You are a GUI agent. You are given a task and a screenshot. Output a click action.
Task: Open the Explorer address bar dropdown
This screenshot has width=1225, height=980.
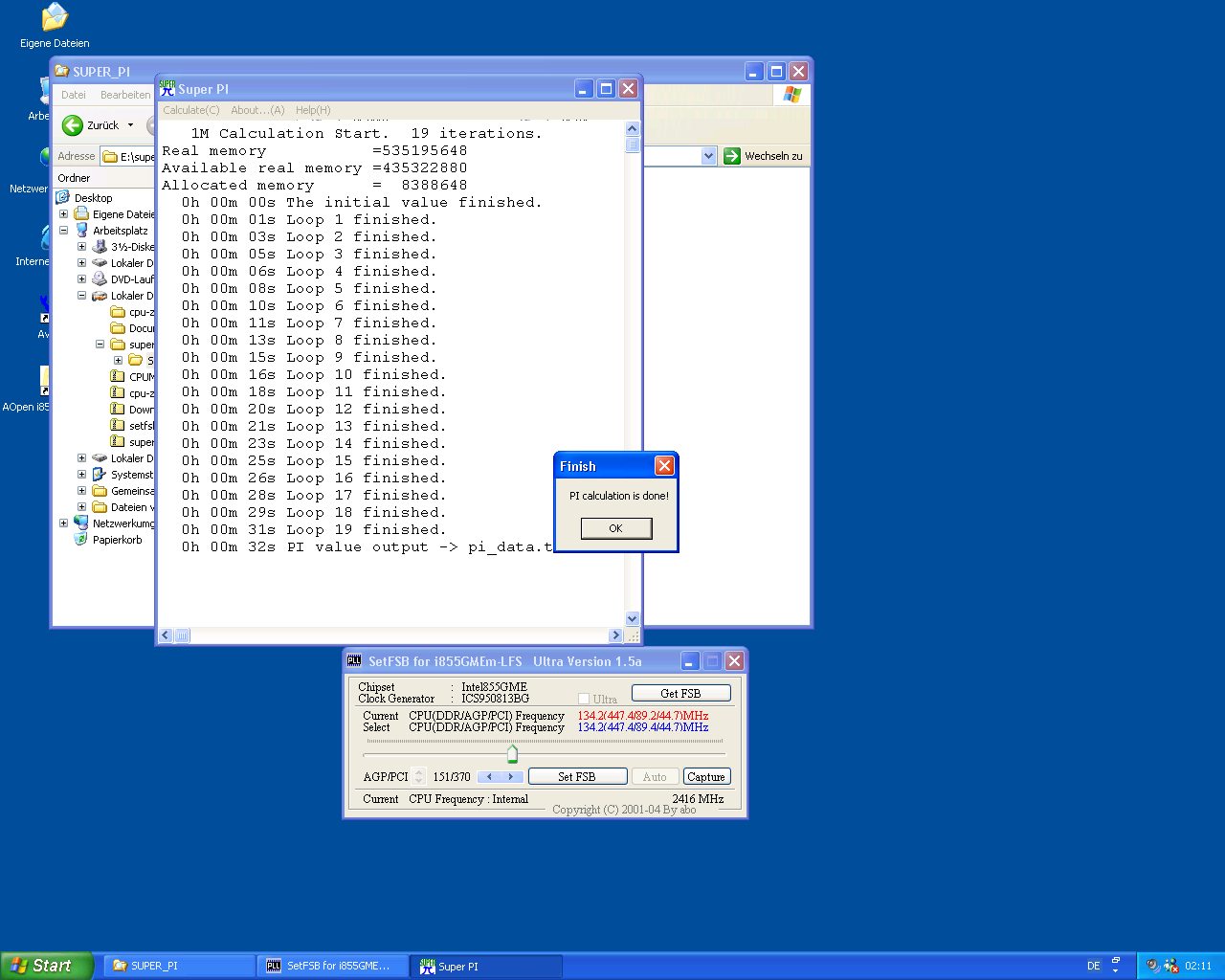(708, 156)
